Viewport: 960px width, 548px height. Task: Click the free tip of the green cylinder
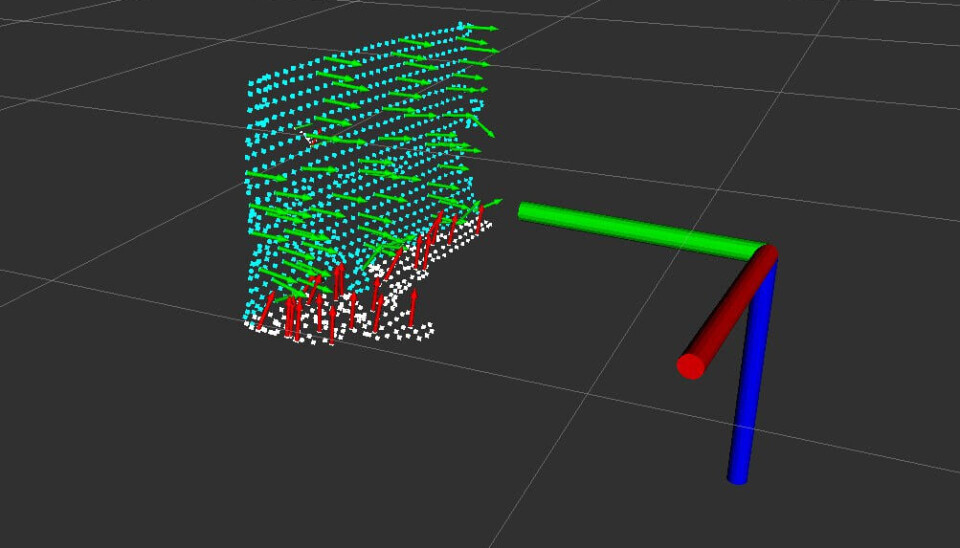524,210
